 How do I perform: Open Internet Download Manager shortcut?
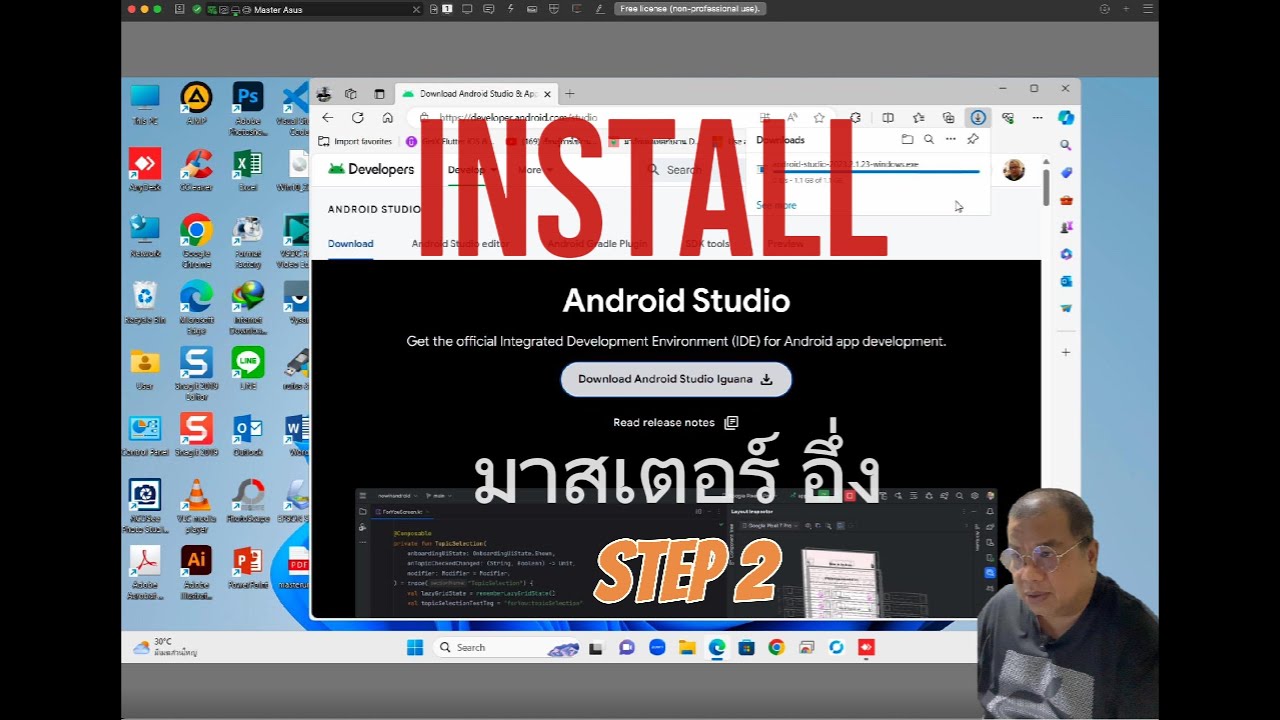tap(248, 307)
